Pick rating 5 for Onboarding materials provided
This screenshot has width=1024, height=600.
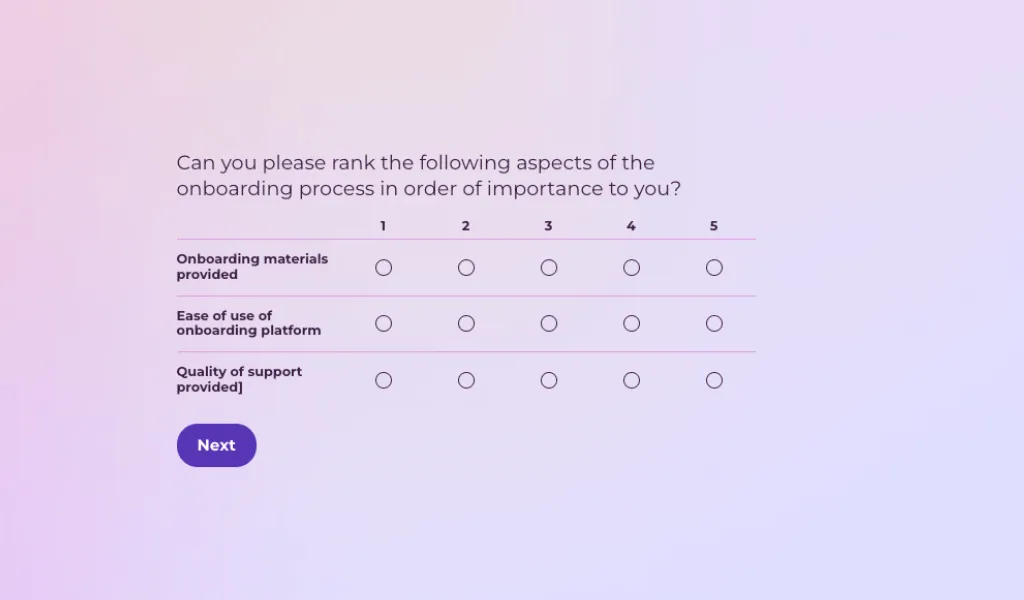pos(714,268)
